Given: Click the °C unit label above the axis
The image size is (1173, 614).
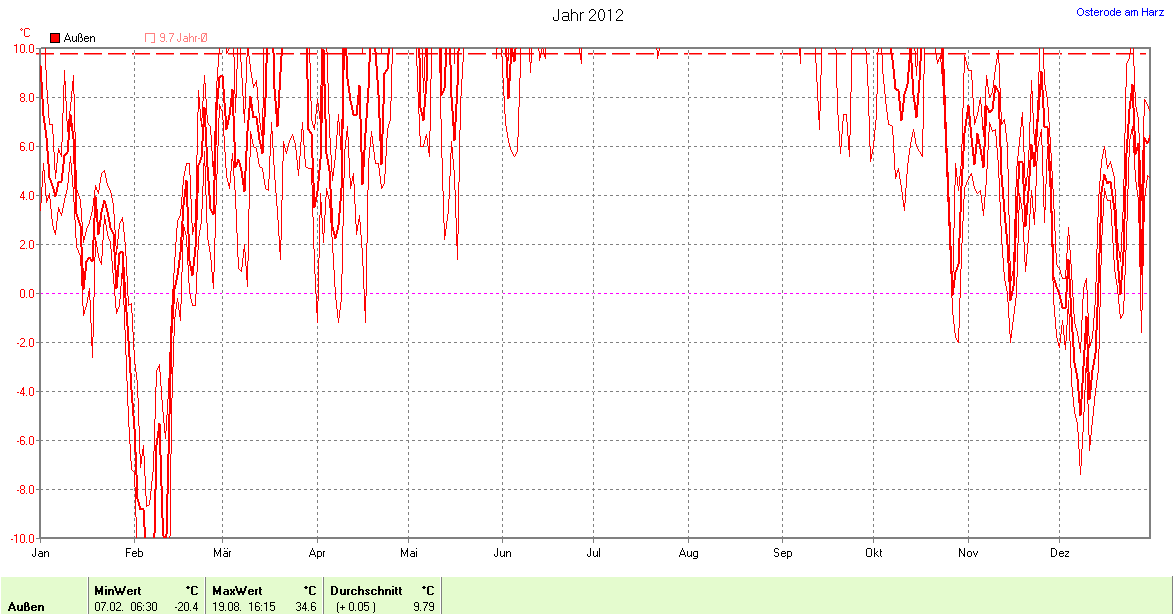Looking at the screenshot, I should pos(25,33).
